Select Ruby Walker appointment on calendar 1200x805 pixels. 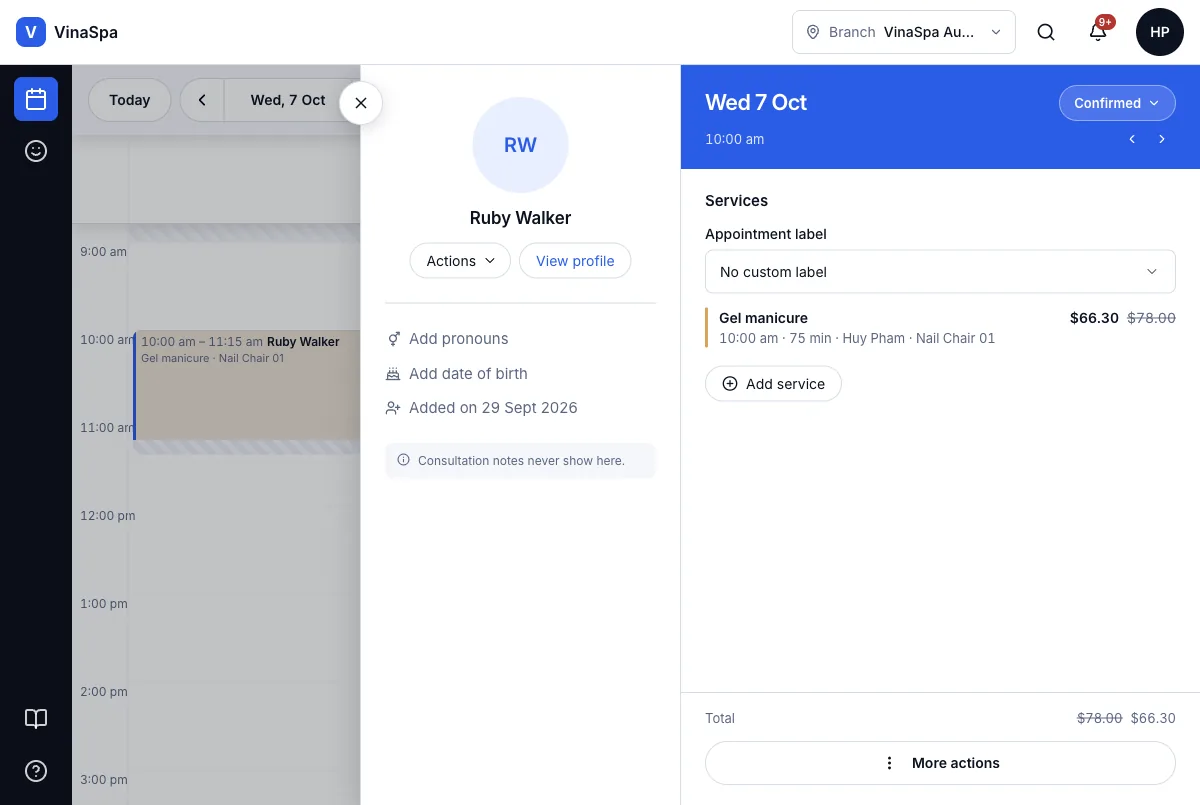247,385
